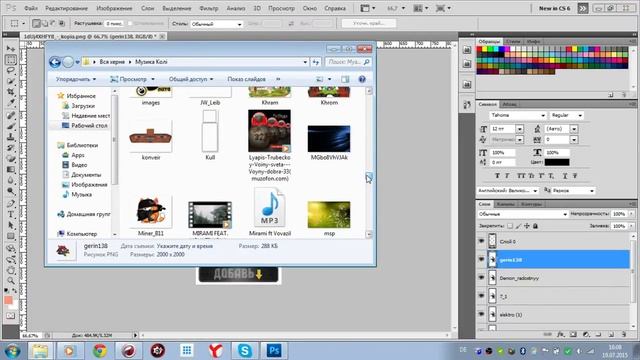Select the Zoom tool in toolbar

[x=11, y=281]
